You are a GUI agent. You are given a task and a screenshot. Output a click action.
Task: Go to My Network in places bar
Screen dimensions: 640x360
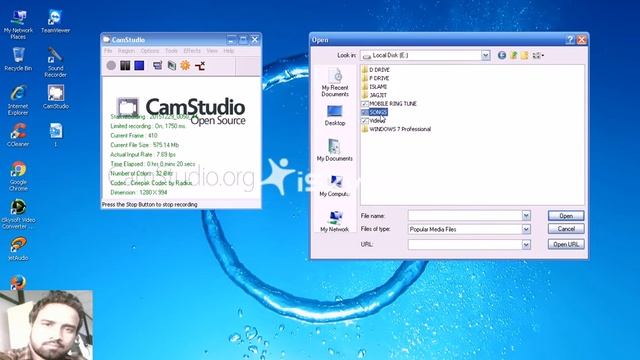point(335,221)
